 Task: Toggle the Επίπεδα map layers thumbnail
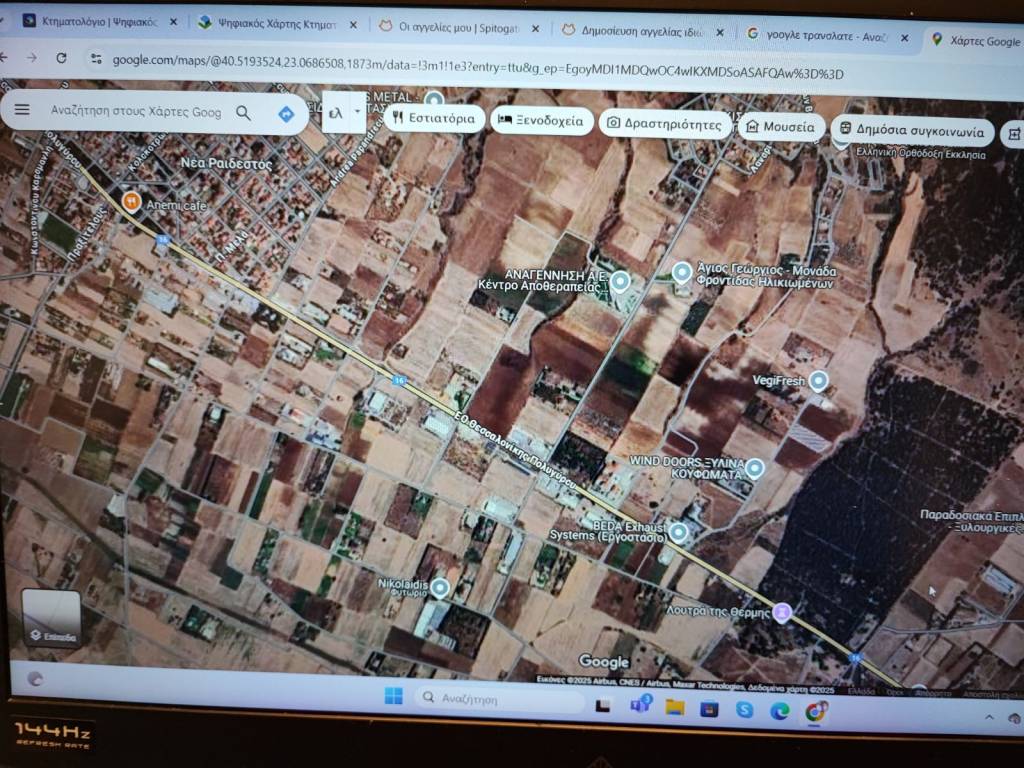(x=51, y=618)
